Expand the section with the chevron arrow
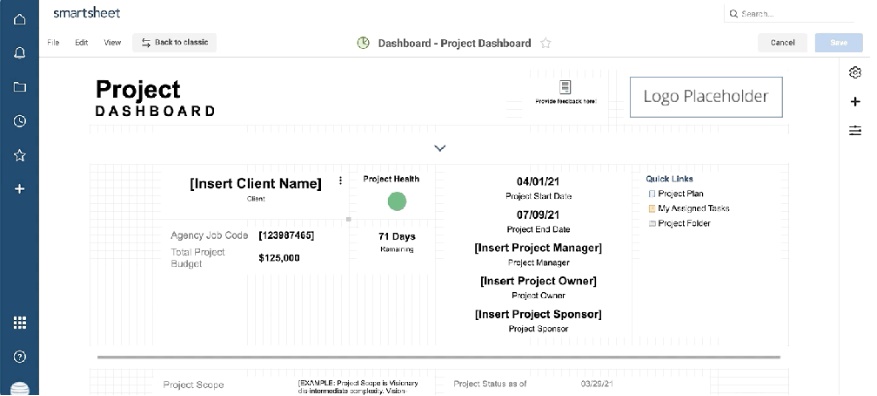 point(440,148)
